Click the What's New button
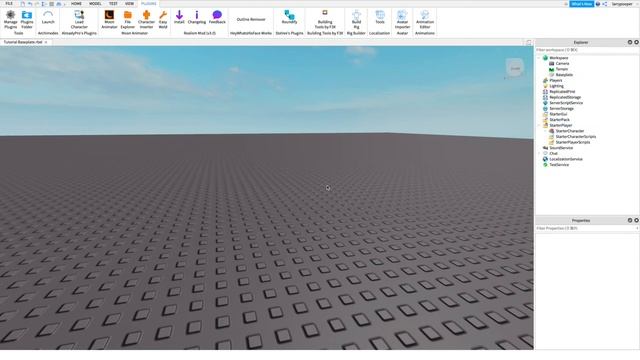640x360 pixels. tap(582, 4)
